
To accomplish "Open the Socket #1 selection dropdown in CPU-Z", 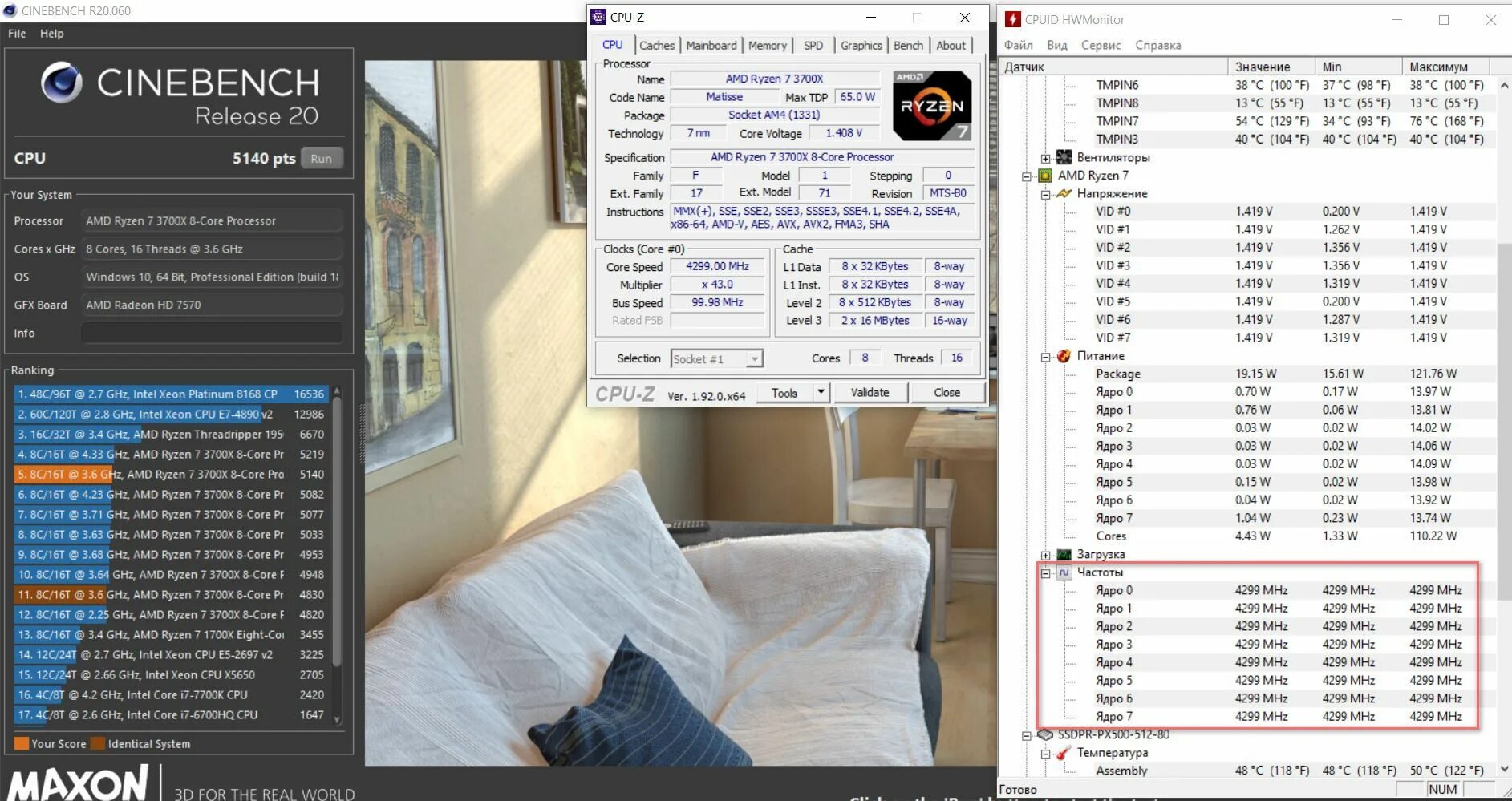I will tap(754, 359).
